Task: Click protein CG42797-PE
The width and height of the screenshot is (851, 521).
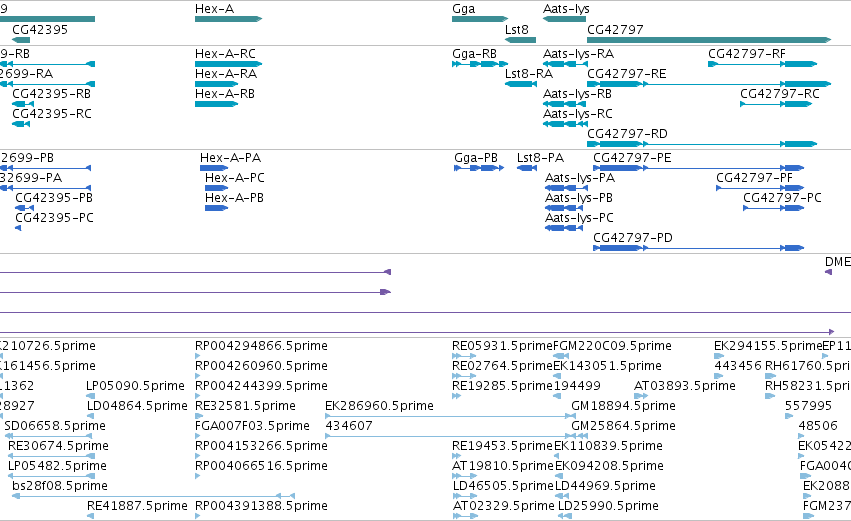Action: pos(698,168)
